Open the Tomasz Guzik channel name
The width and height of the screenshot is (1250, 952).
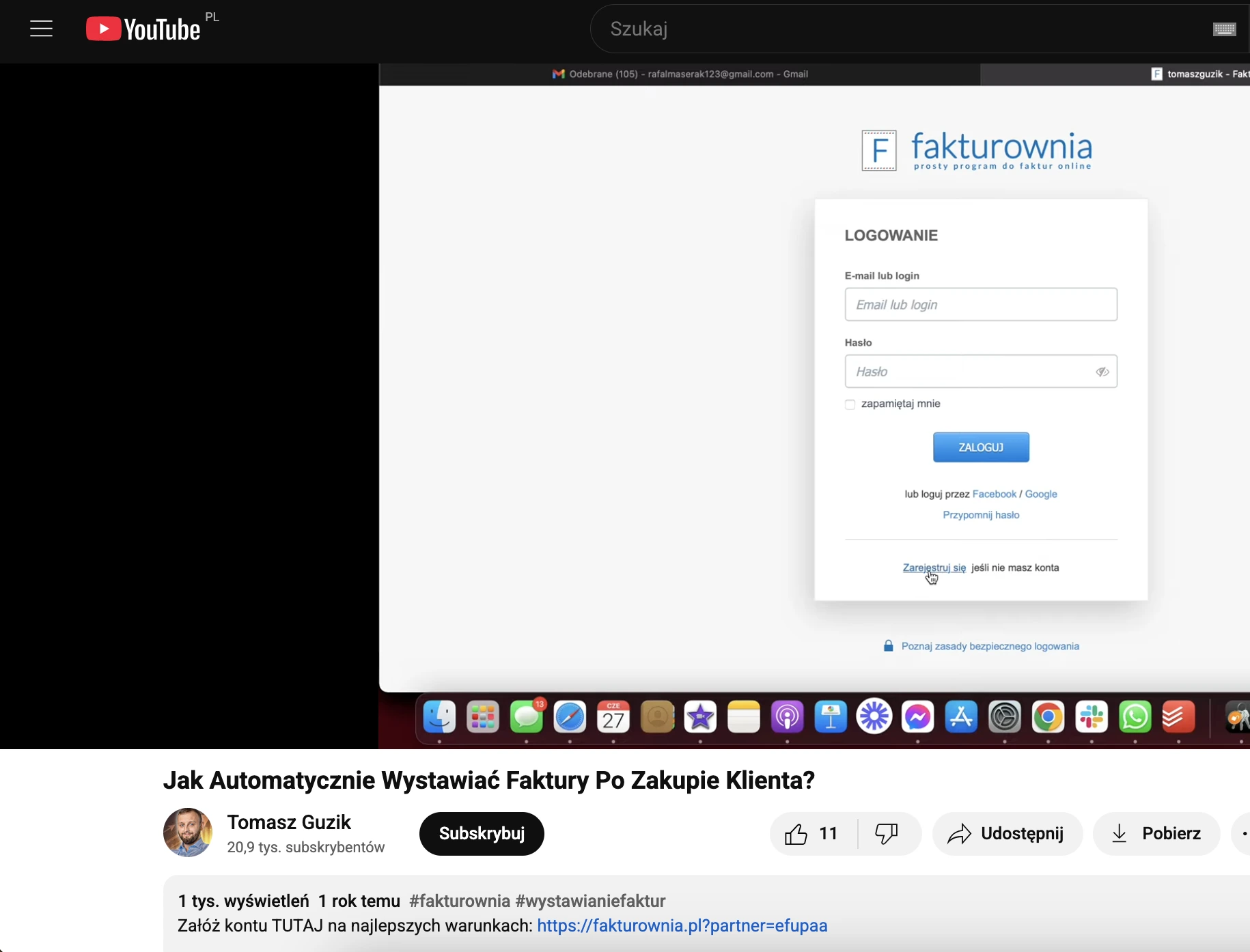tap(289, 822)
